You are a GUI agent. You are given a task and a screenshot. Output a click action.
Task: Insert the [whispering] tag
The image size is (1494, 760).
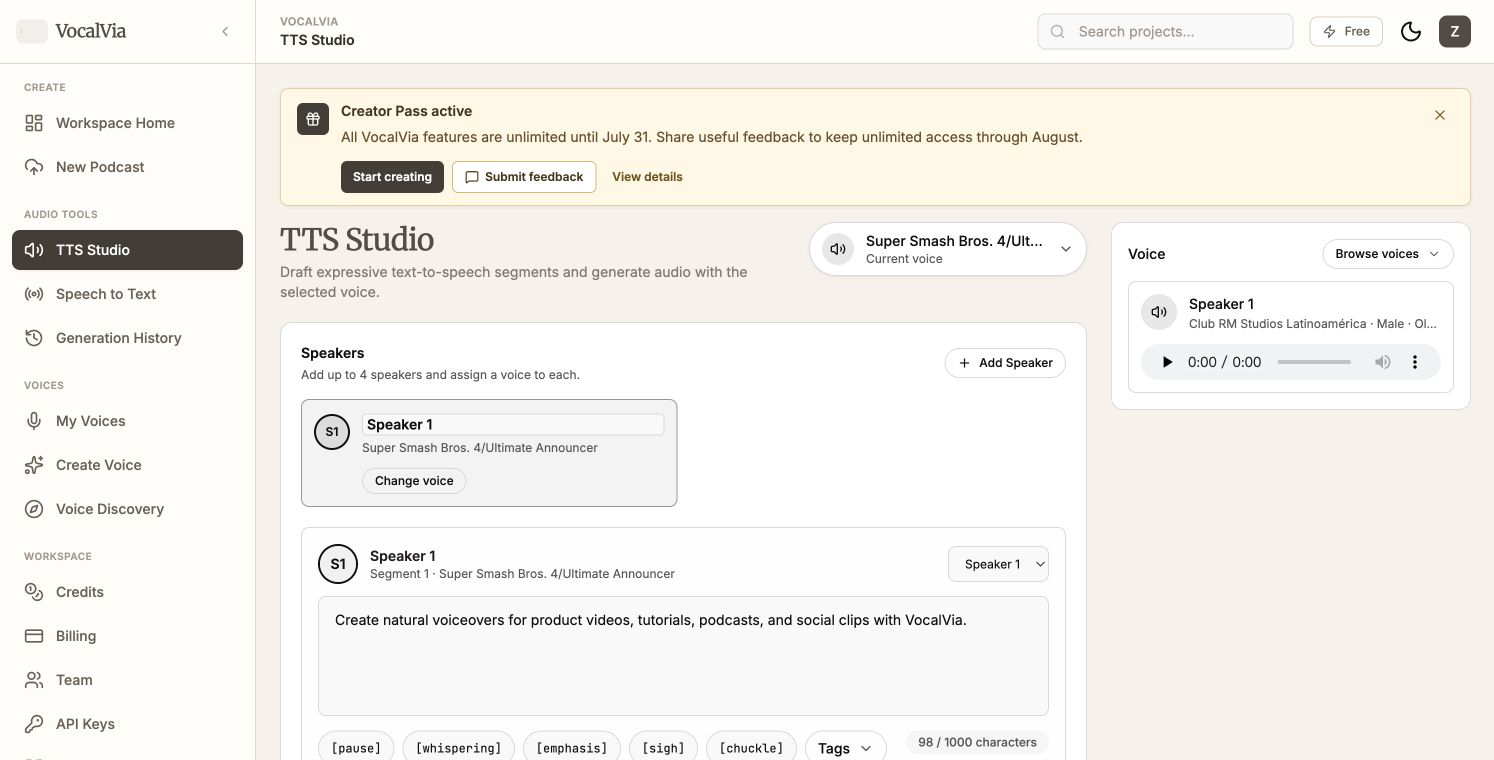pyautogui.click(x=458, y=748)
